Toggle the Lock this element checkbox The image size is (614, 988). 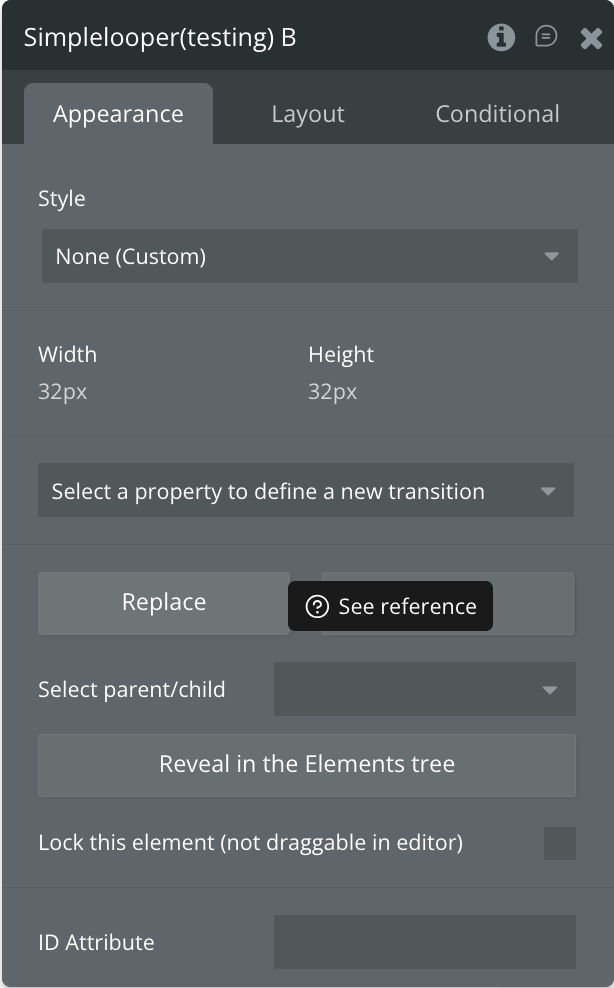[560, 843]
